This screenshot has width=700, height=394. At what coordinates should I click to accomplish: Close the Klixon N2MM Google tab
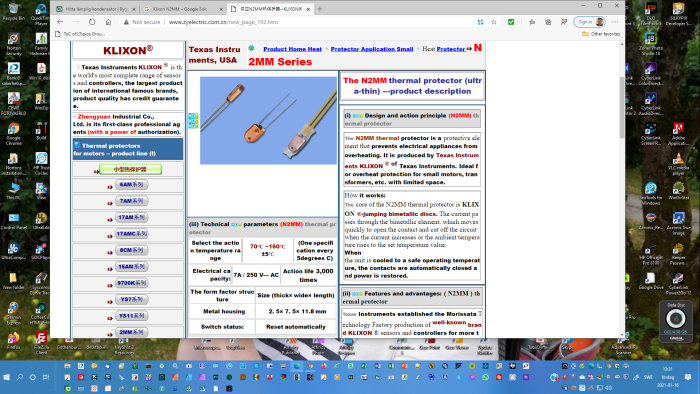pyautogui.click(x=221, y=9)
